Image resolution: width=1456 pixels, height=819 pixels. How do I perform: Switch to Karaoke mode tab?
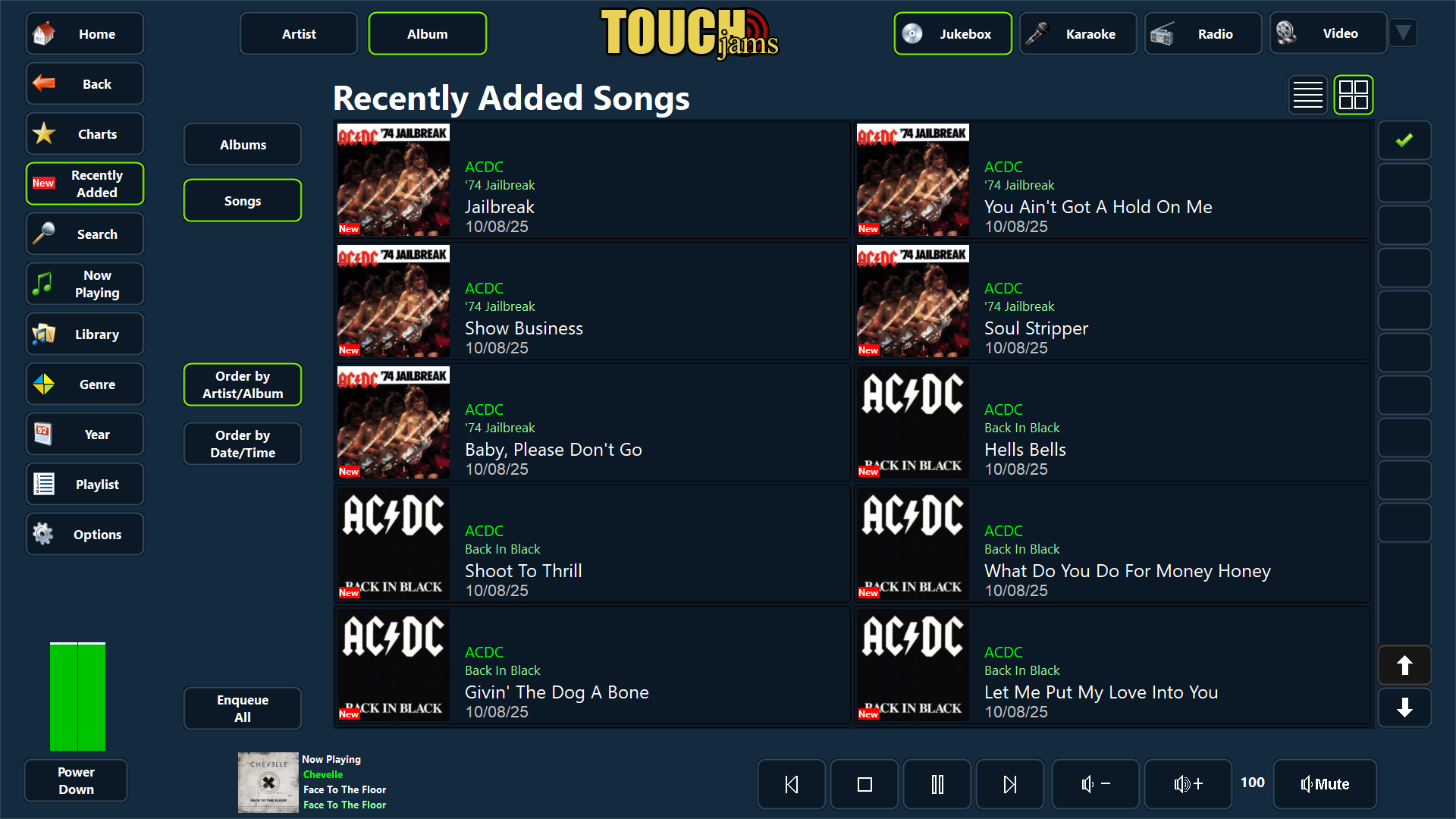1078,33
